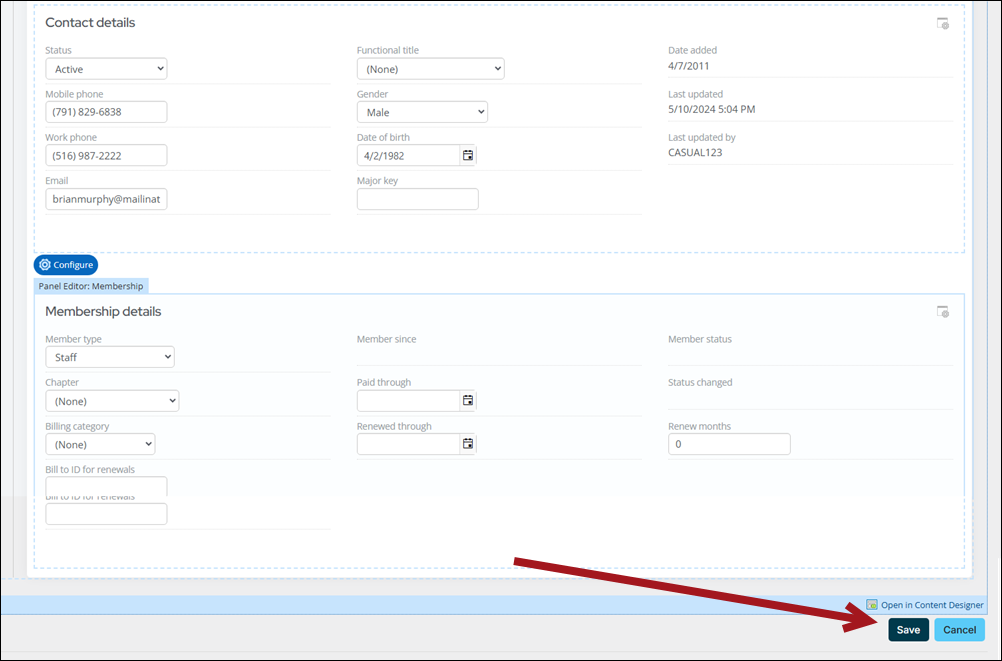Open the Member type dropdown

click(x=110, y=357)
